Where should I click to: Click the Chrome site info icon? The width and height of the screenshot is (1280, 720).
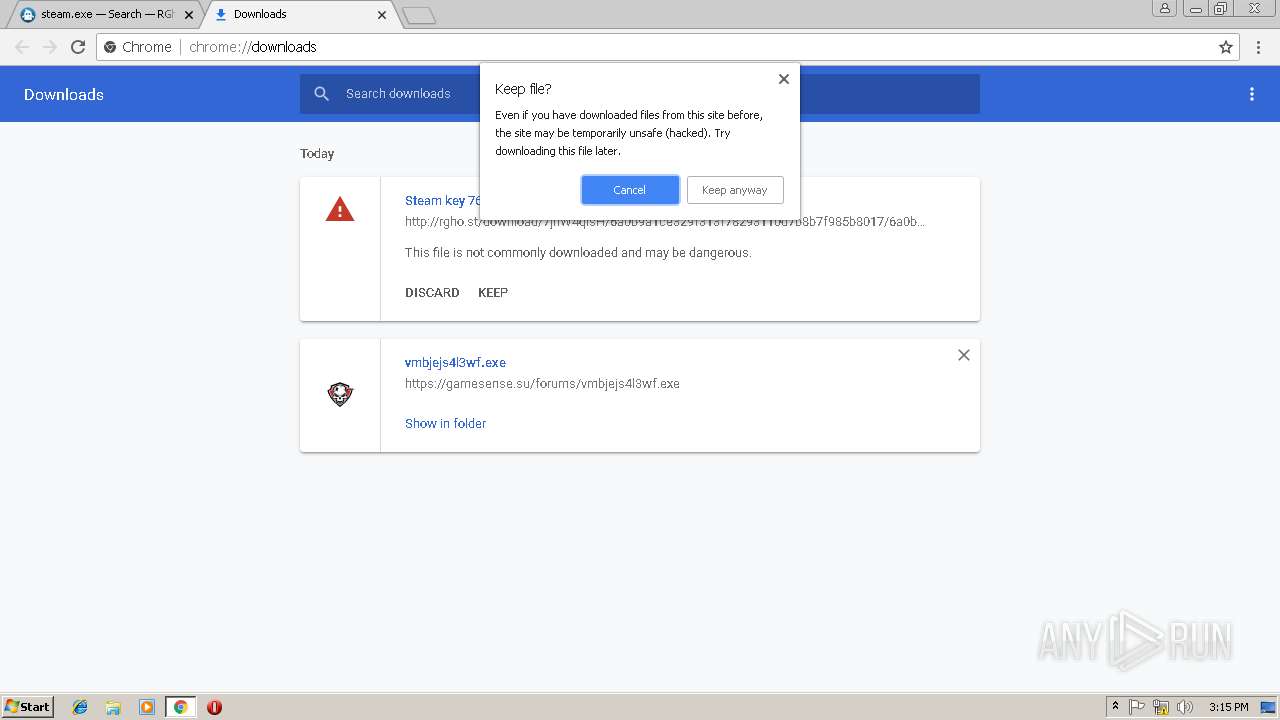point(110,47)
